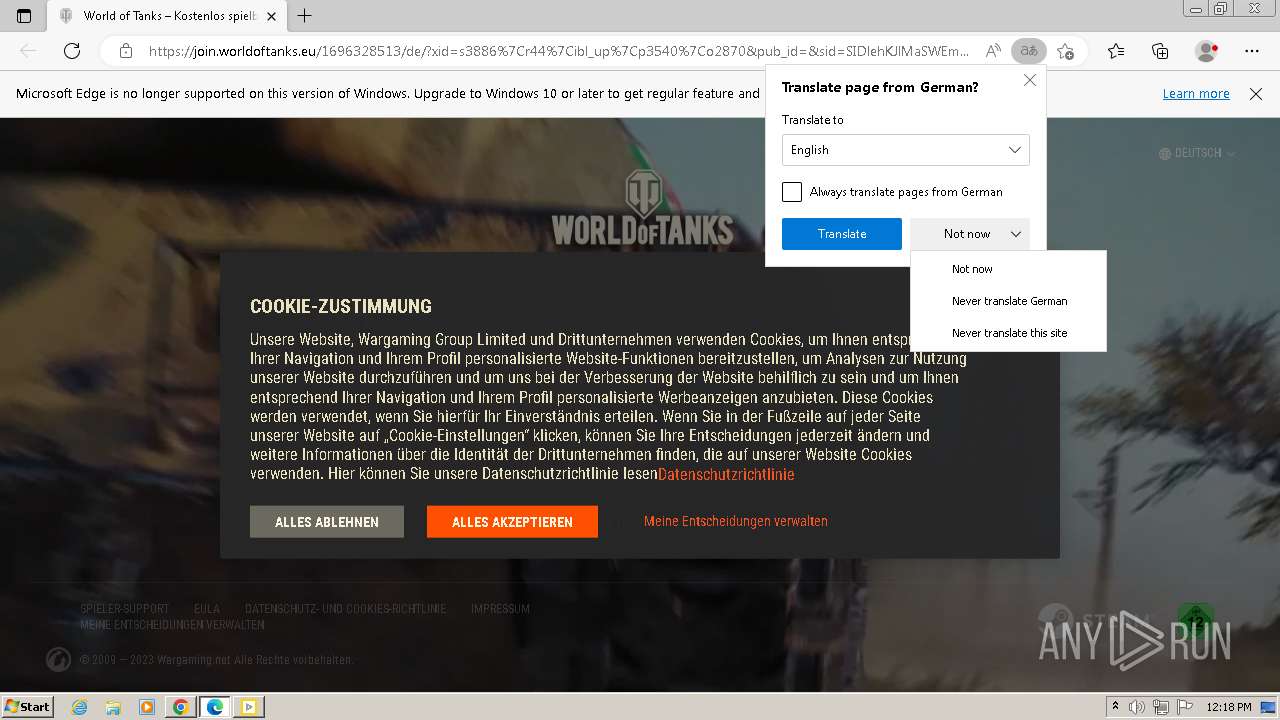
Task: Close the World of Tanks tab
Action: point(271,15)
